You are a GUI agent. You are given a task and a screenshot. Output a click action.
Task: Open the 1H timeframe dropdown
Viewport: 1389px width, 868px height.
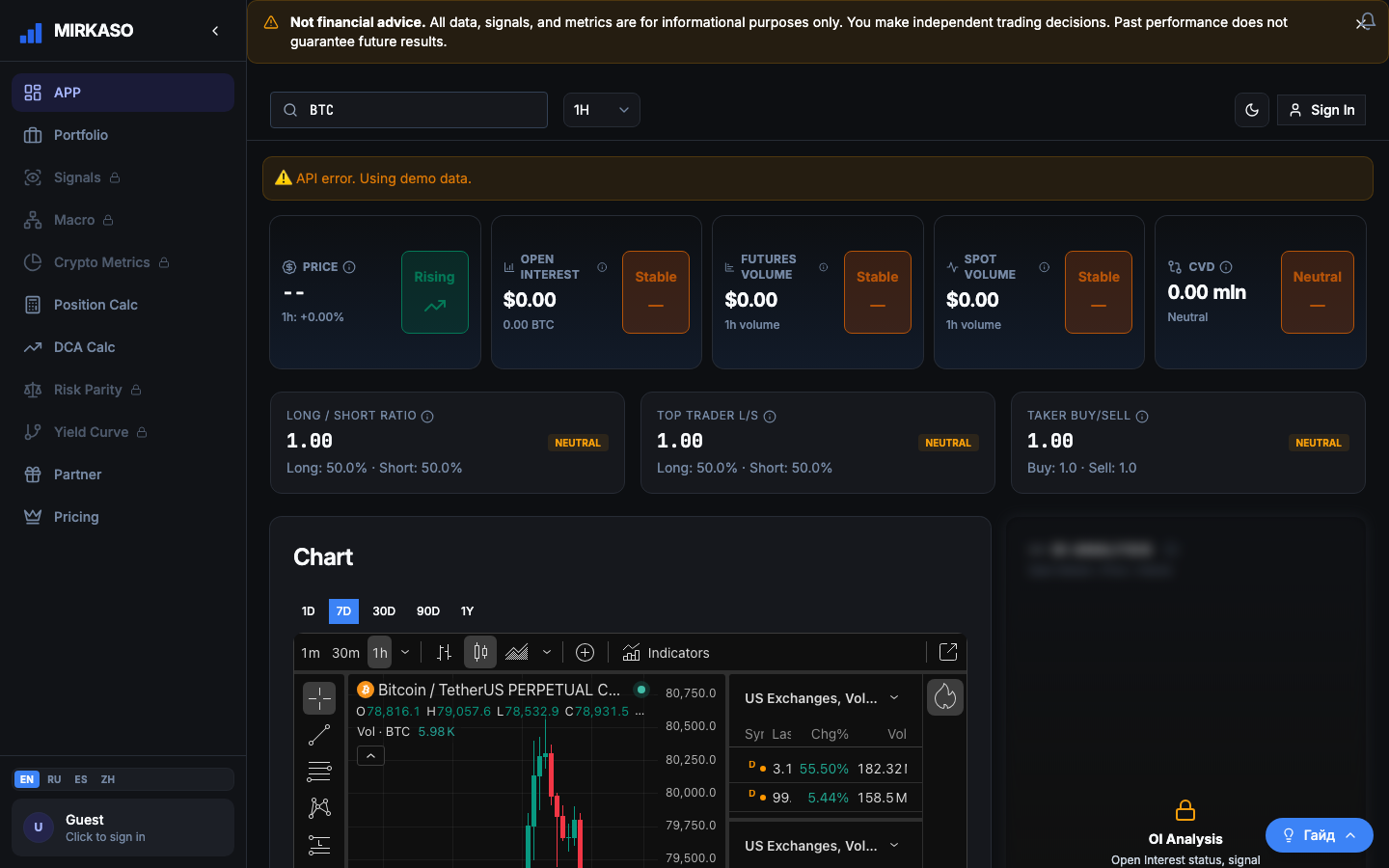[602, 110]
